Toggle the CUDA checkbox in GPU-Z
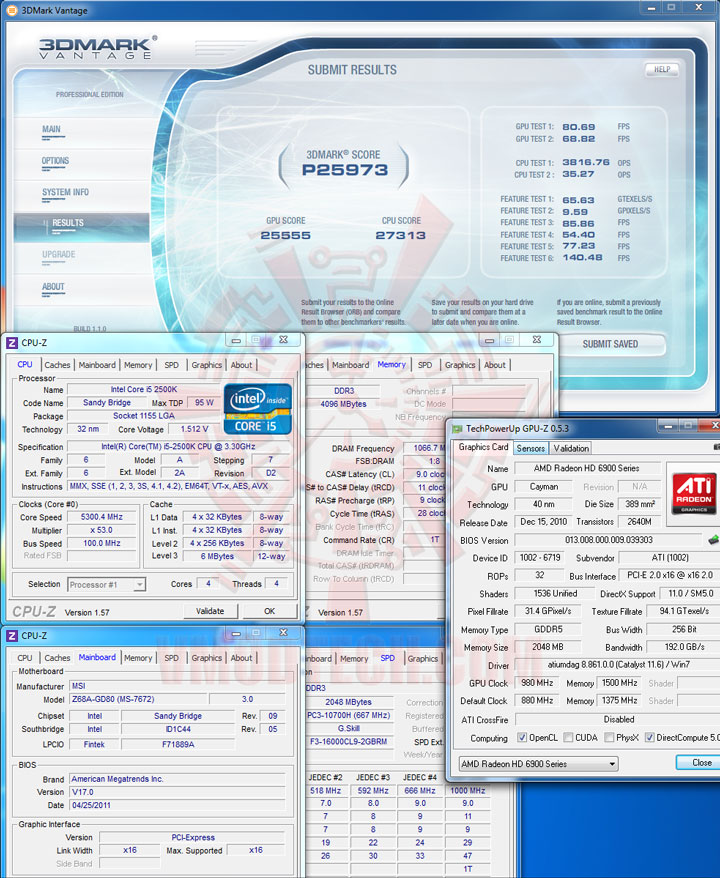720x878 pixels. coord(568,737)
